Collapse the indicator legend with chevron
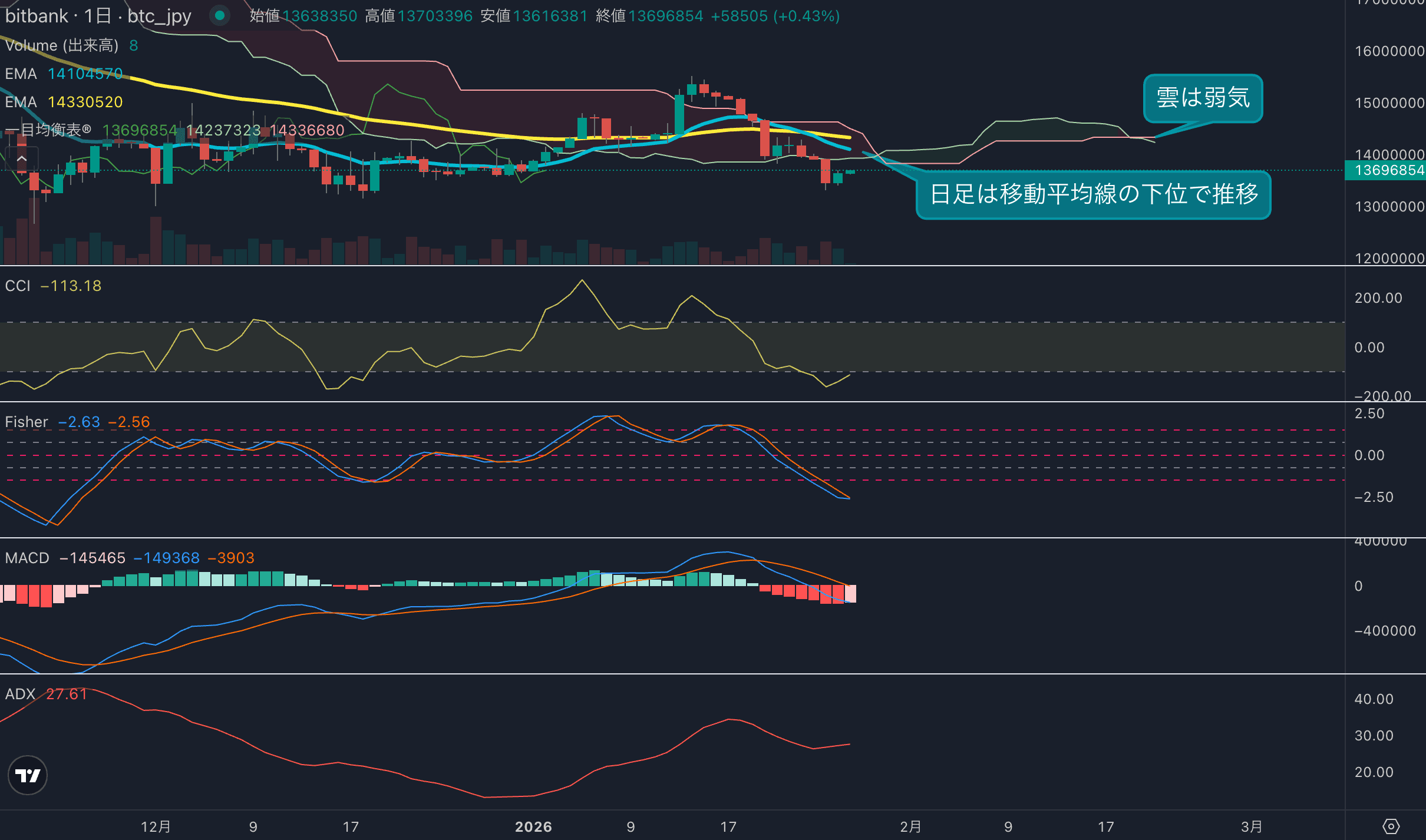Screen dimensions: 1426x840 [22, 159]
